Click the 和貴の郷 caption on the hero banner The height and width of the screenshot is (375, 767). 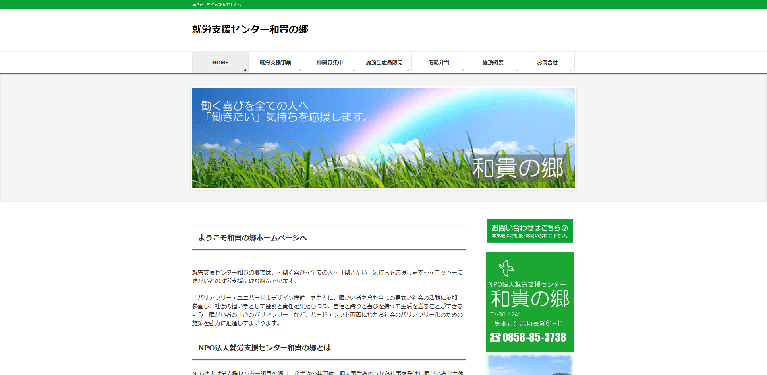[518, 169]
